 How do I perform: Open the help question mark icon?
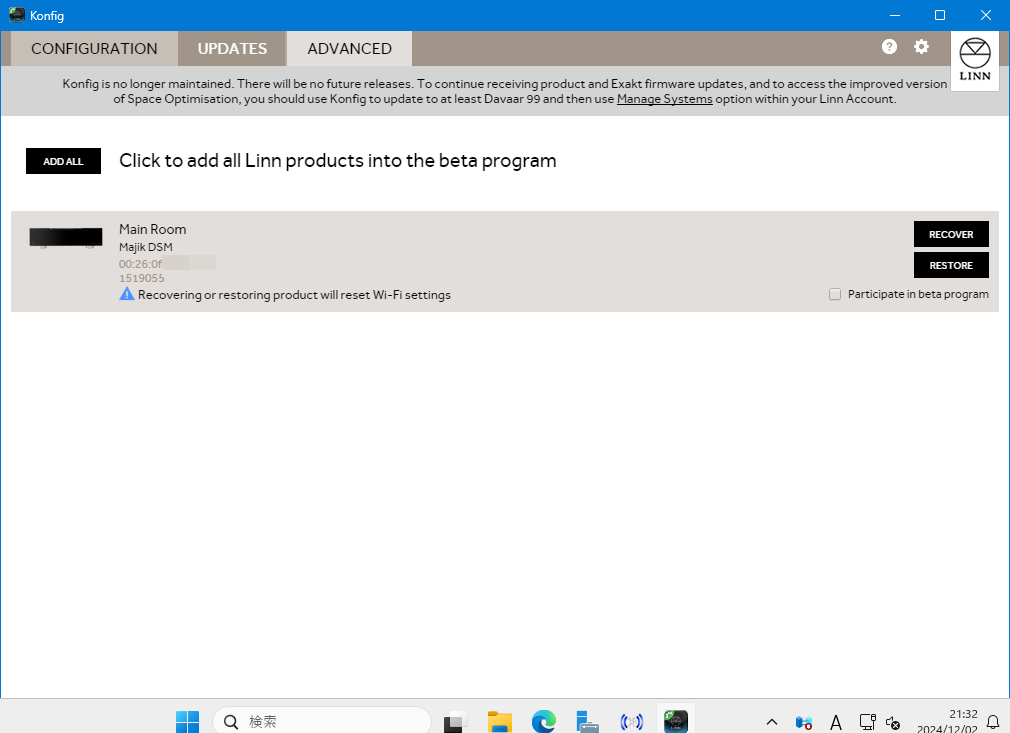coord(889,47)
